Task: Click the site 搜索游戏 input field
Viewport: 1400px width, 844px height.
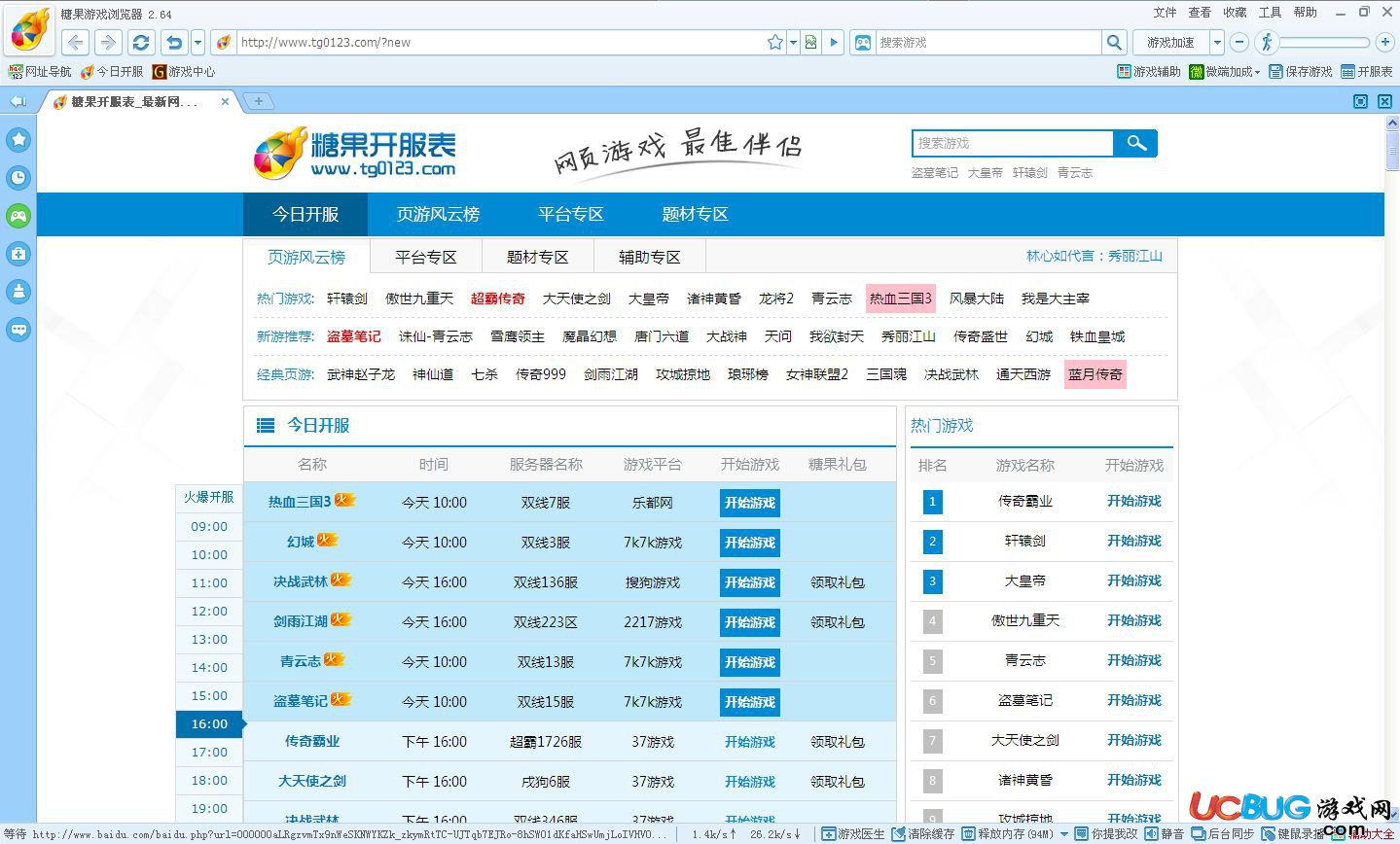Action: click(1013, 143)
